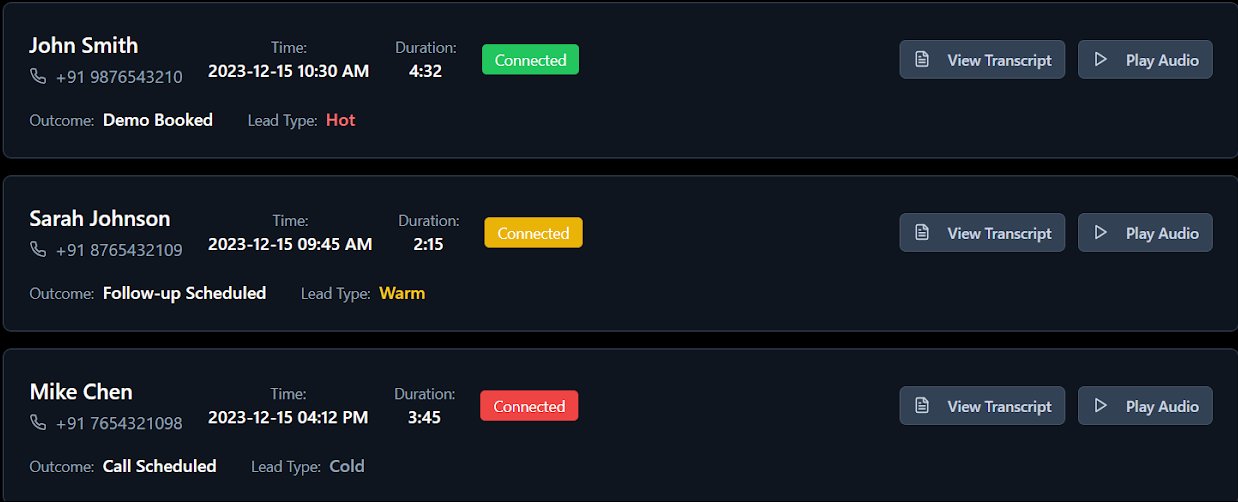Click the document icon in John Smith's View Transcript
Viewport: 1238px width, 502px height.
(x=923, y=60)
